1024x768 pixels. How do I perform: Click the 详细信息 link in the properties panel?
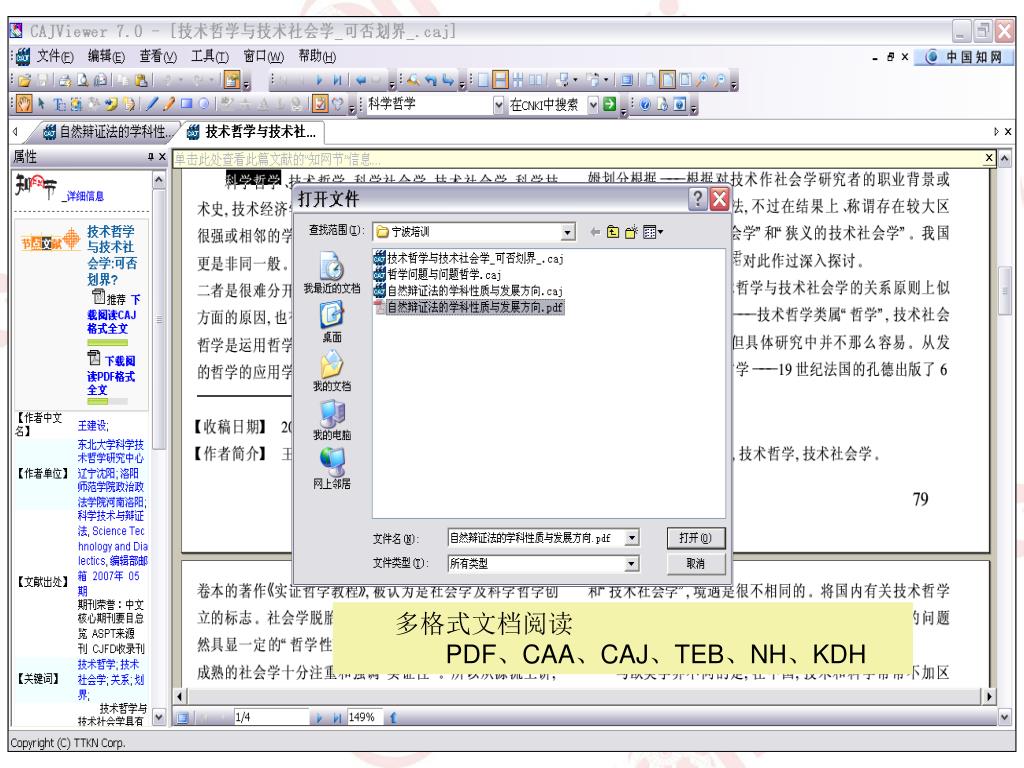pyautogui.click(x=84, y=196)
